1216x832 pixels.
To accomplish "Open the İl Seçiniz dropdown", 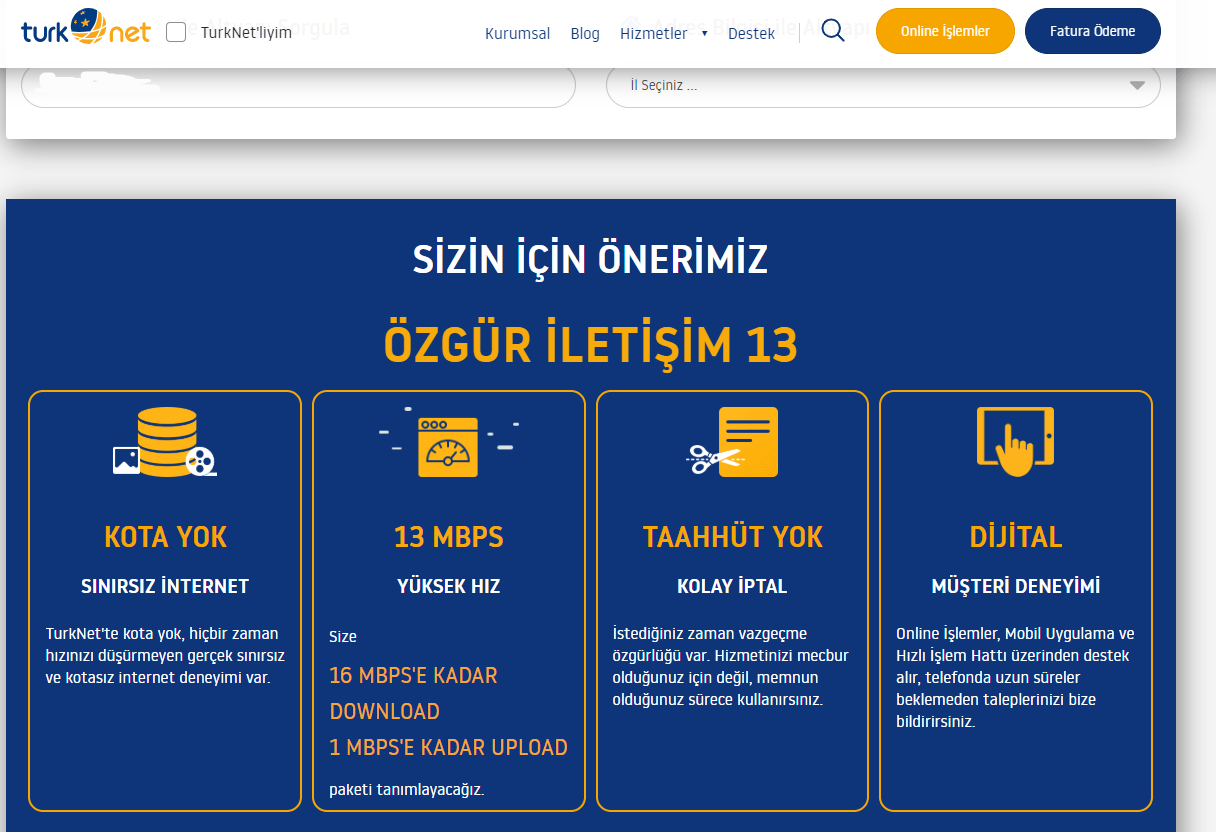I will 883,86.
